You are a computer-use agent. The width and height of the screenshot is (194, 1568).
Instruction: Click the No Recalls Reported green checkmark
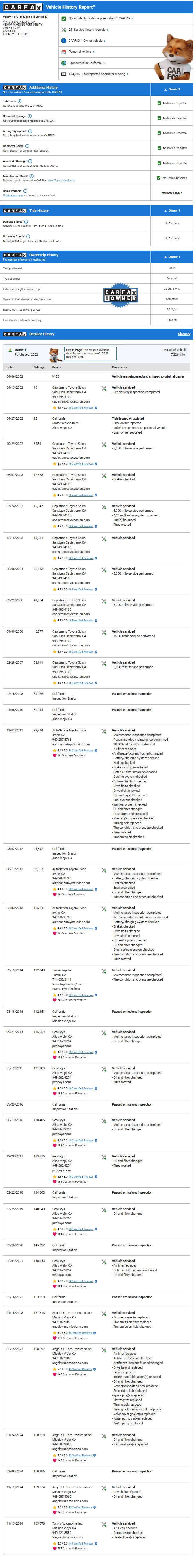[x=159, y=178]
